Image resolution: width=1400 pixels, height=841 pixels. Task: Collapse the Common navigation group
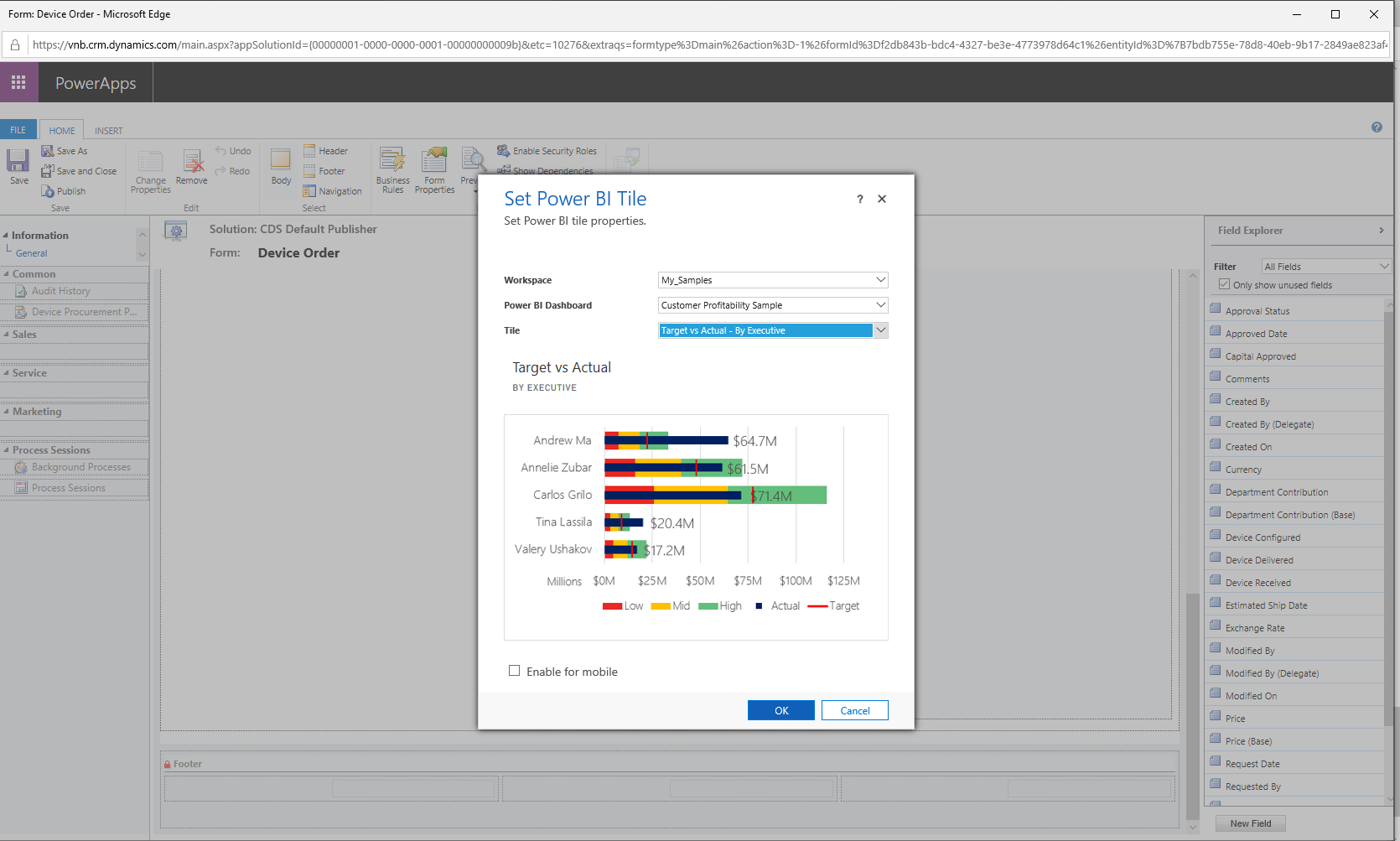(x=6, y=274)
